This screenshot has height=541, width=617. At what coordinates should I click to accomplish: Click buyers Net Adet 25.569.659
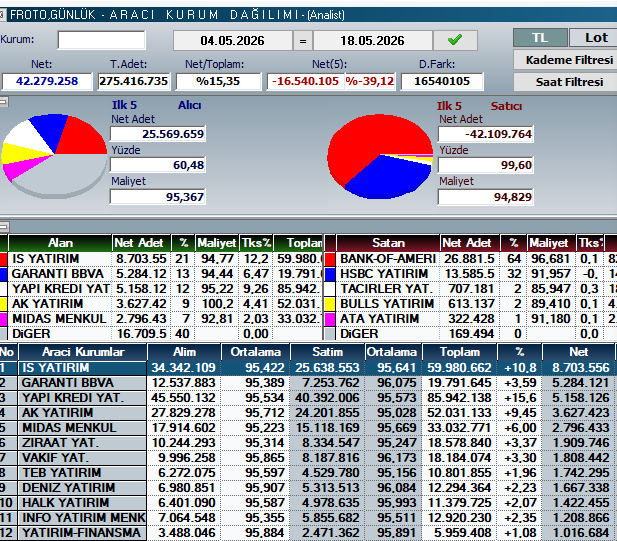pyautogui.click(x=158, y=134)
